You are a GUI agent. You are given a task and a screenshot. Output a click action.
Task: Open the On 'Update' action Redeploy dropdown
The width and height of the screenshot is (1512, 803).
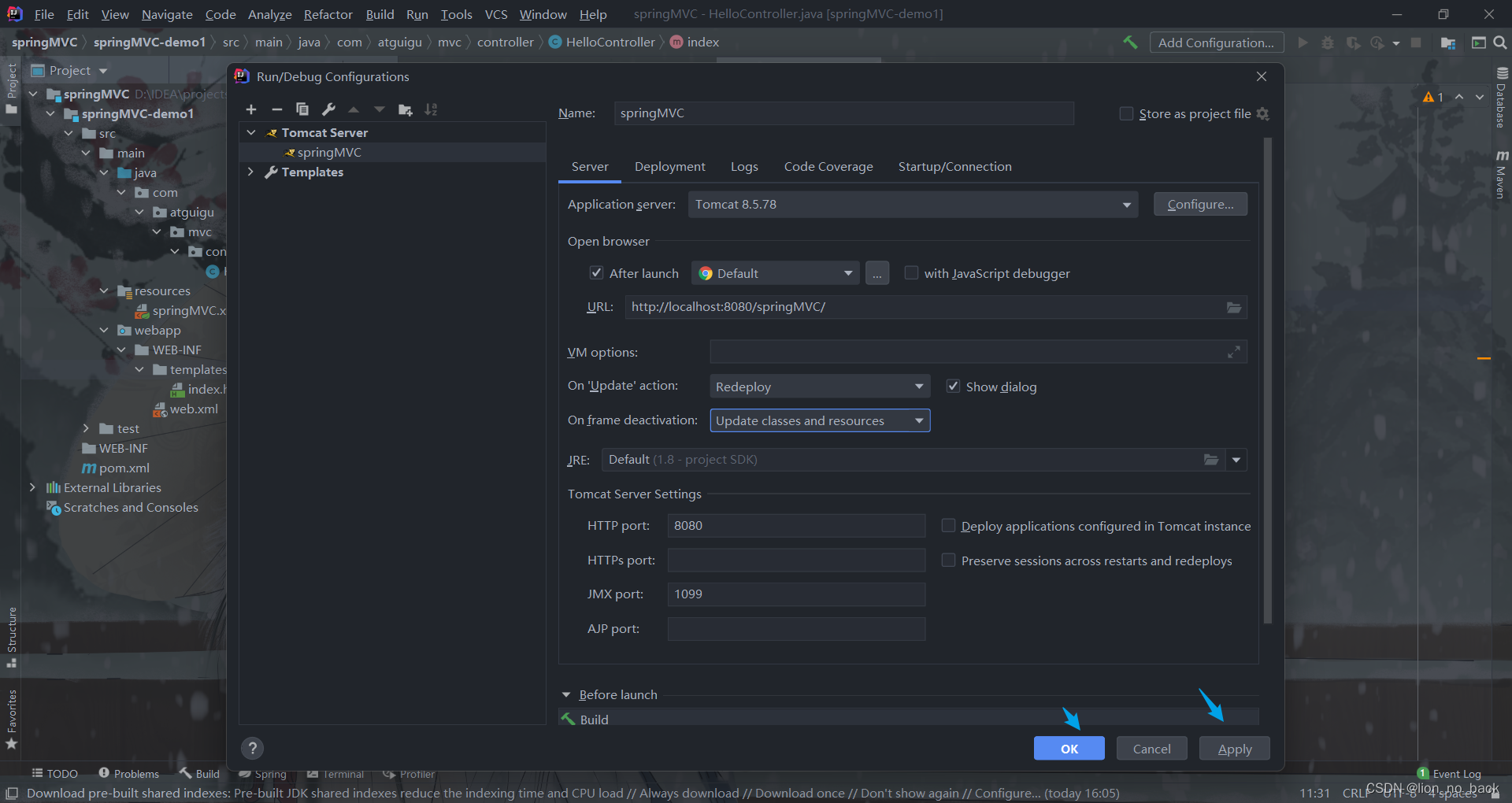(820, 387)
